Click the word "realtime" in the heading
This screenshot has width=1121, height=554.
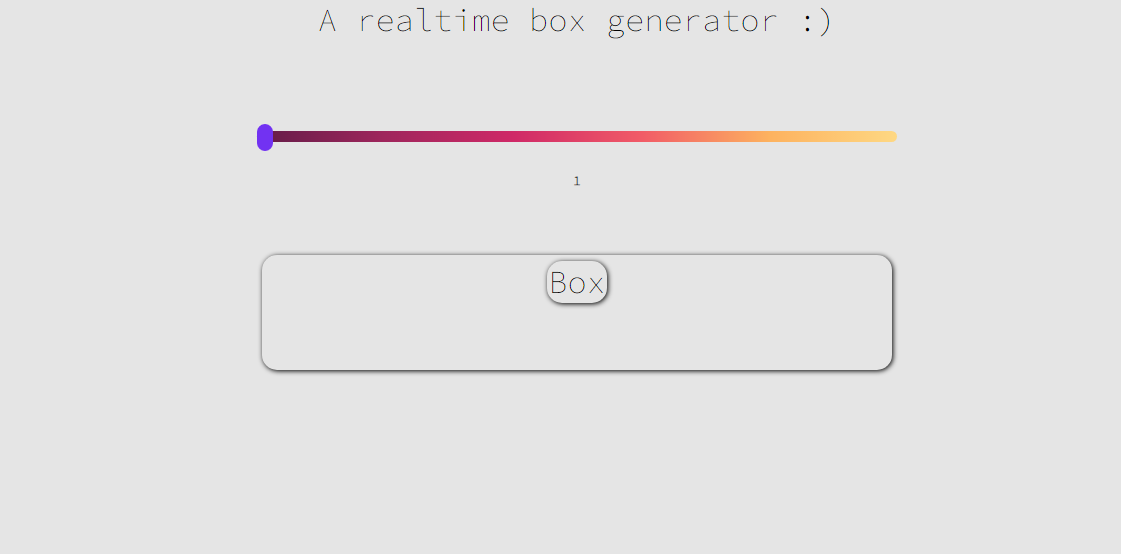[433, 21]
